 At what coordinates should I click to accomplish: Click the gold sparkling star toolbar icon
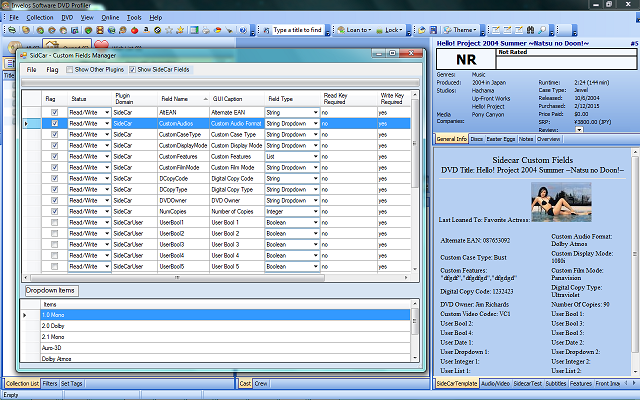pyautogui.click(x=180, y=30)
